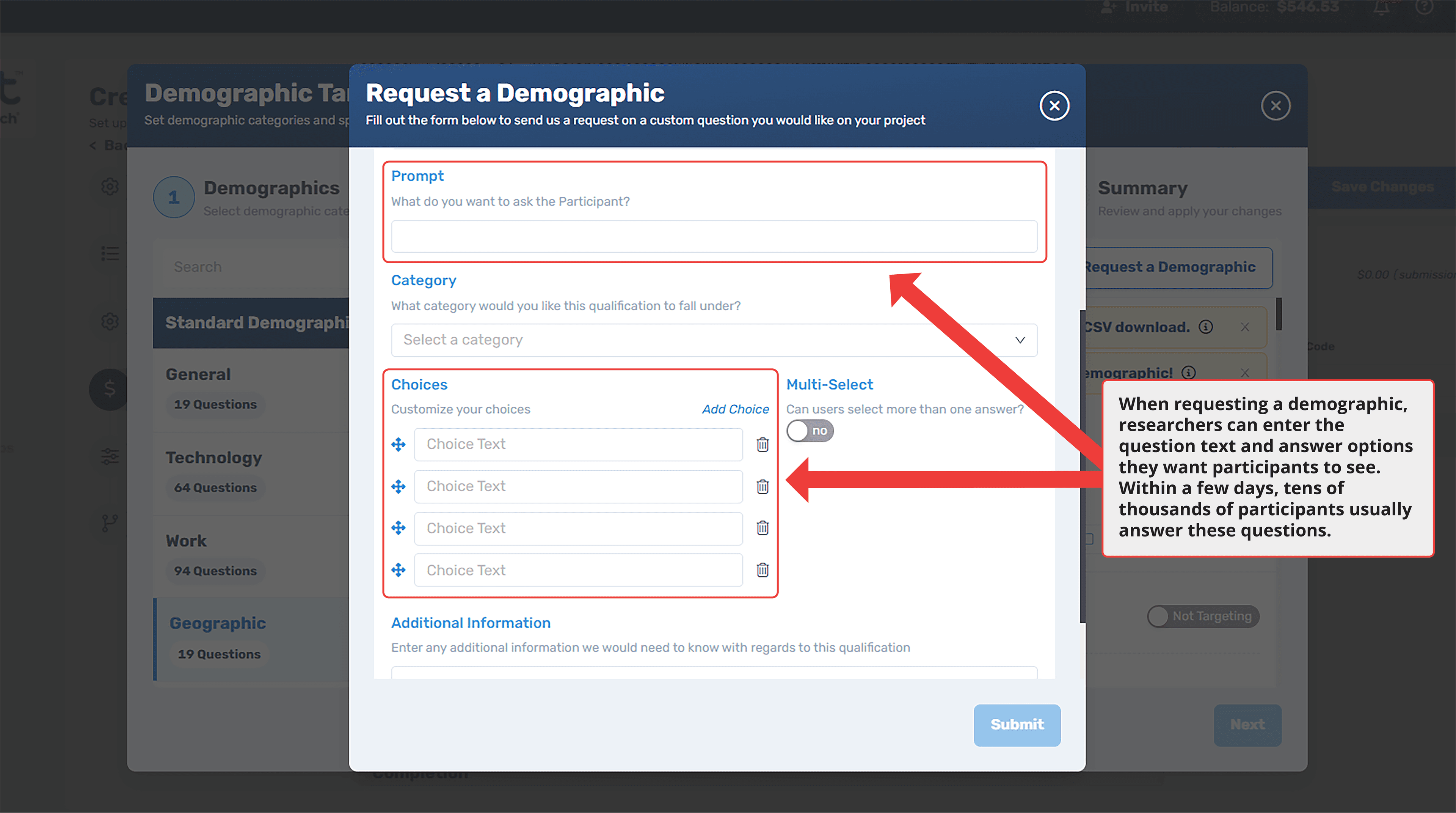Open the Select a category dropdown
Screen dimensions: 1456x813
[x=714, y=340]
